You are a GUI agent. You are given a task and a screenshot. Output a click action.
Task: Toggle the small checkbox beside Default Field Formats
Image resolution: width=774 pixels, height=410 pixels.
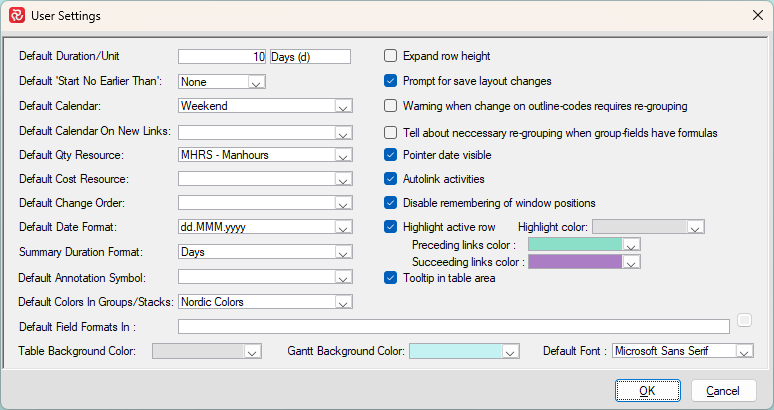coord(744,320)
